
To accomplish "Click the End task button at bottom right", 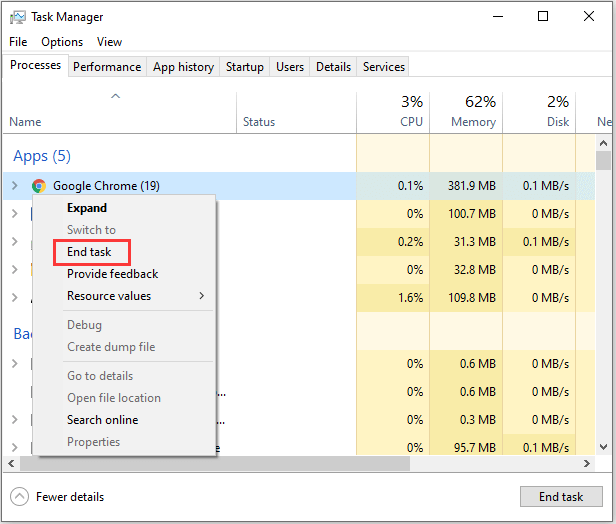I will pyautogui.click(x=561, y=497).
